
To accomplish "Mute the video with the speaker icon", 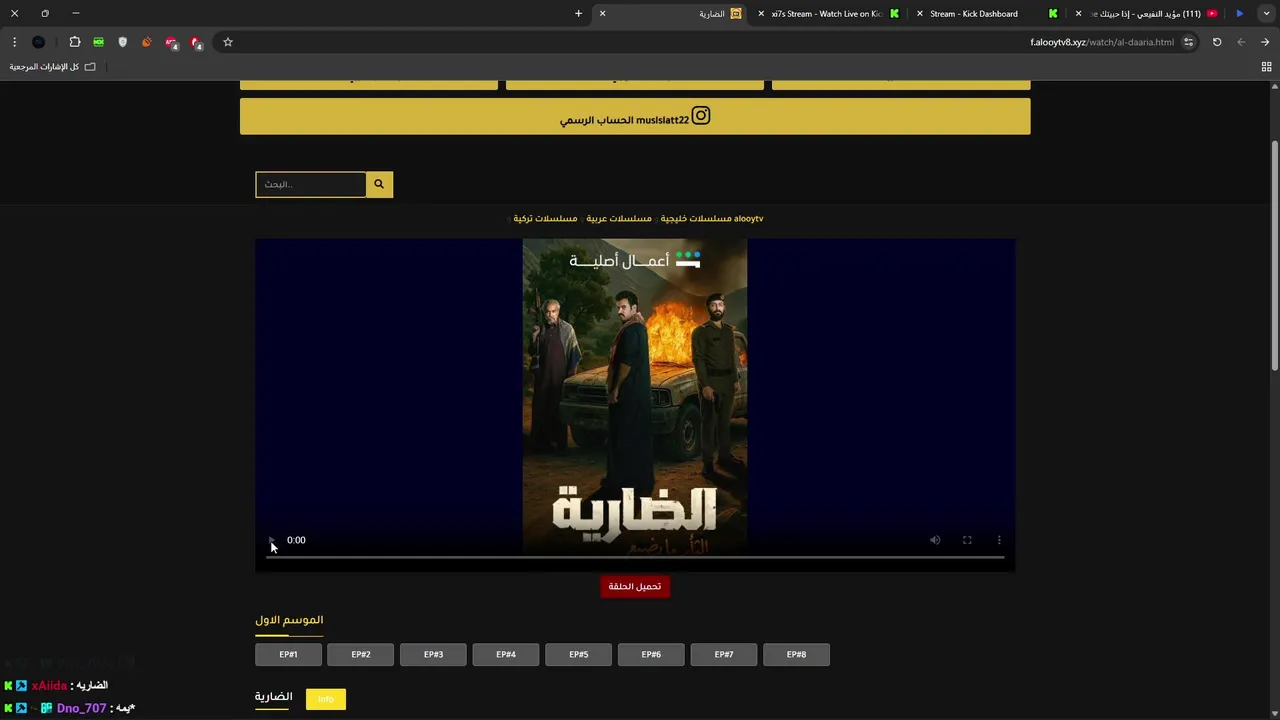I will coord(935,540).
